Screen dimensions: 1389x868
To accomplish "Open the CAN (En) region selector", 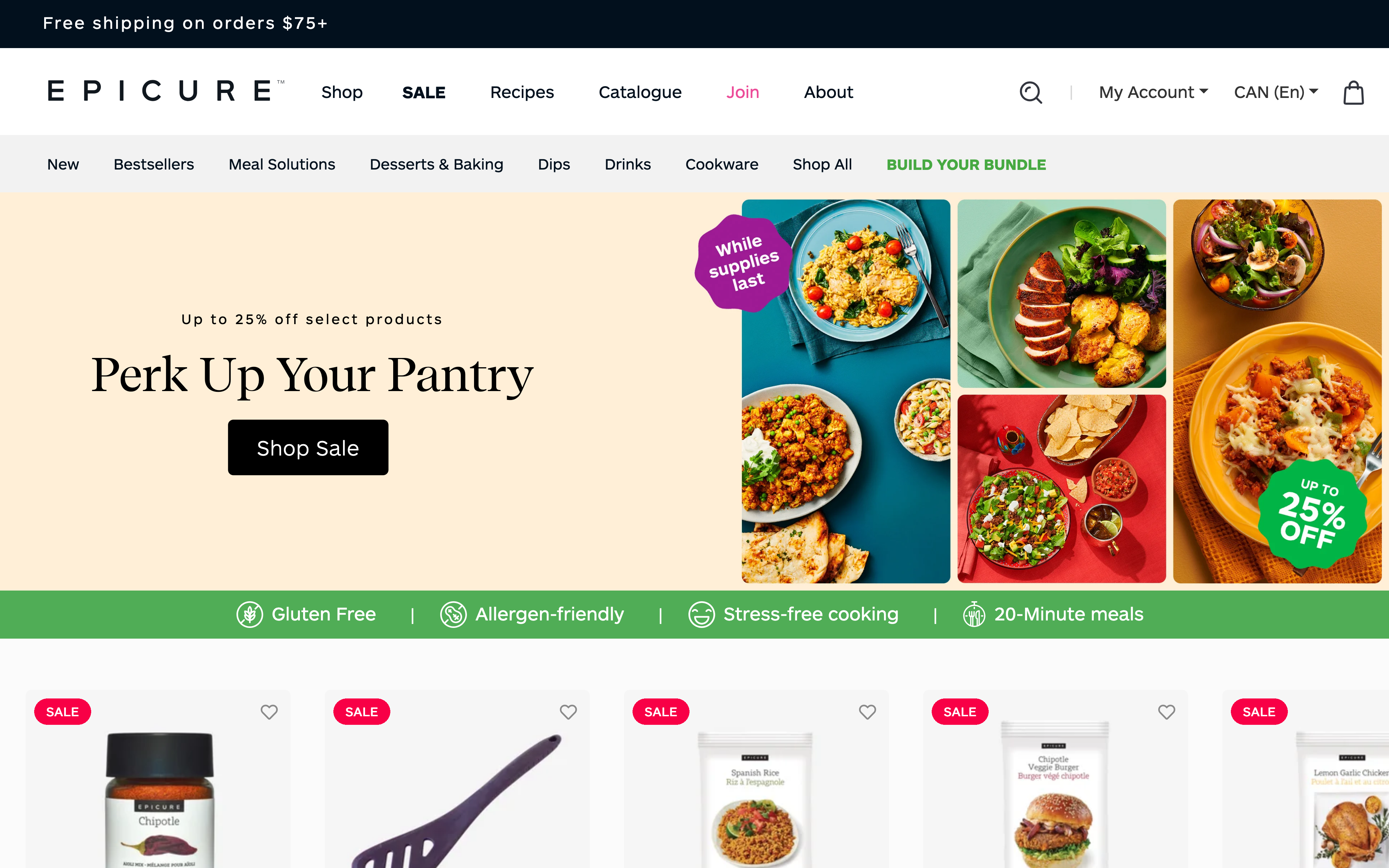I will (x=1276, y=92).
